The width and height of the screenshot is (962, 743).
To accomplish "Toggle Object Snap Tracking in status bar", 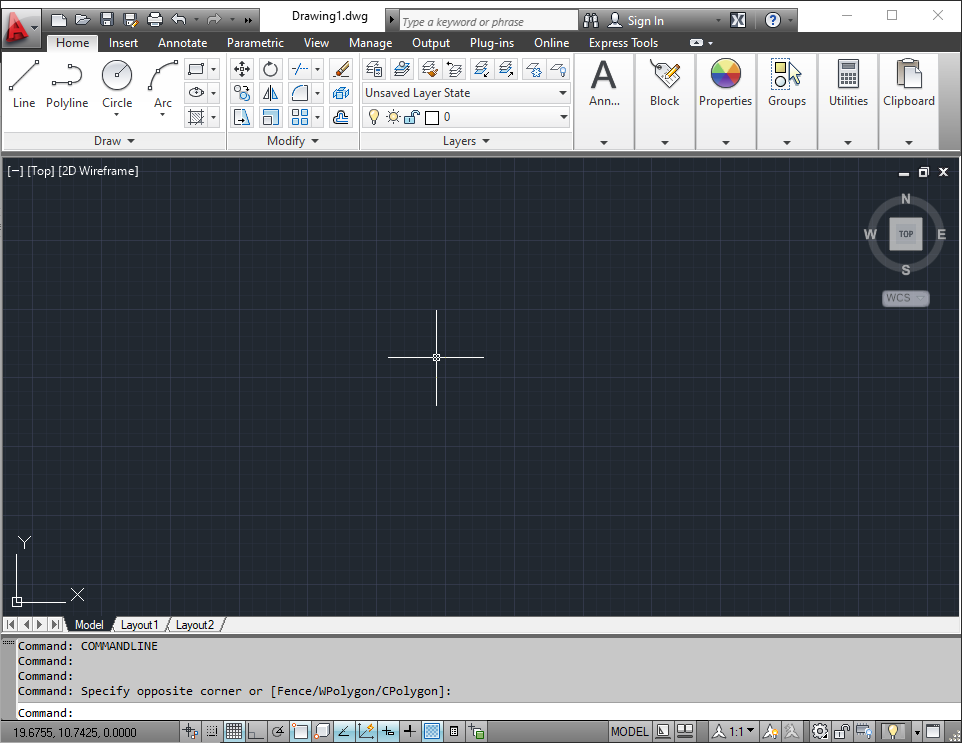I will tap(344, 731).
